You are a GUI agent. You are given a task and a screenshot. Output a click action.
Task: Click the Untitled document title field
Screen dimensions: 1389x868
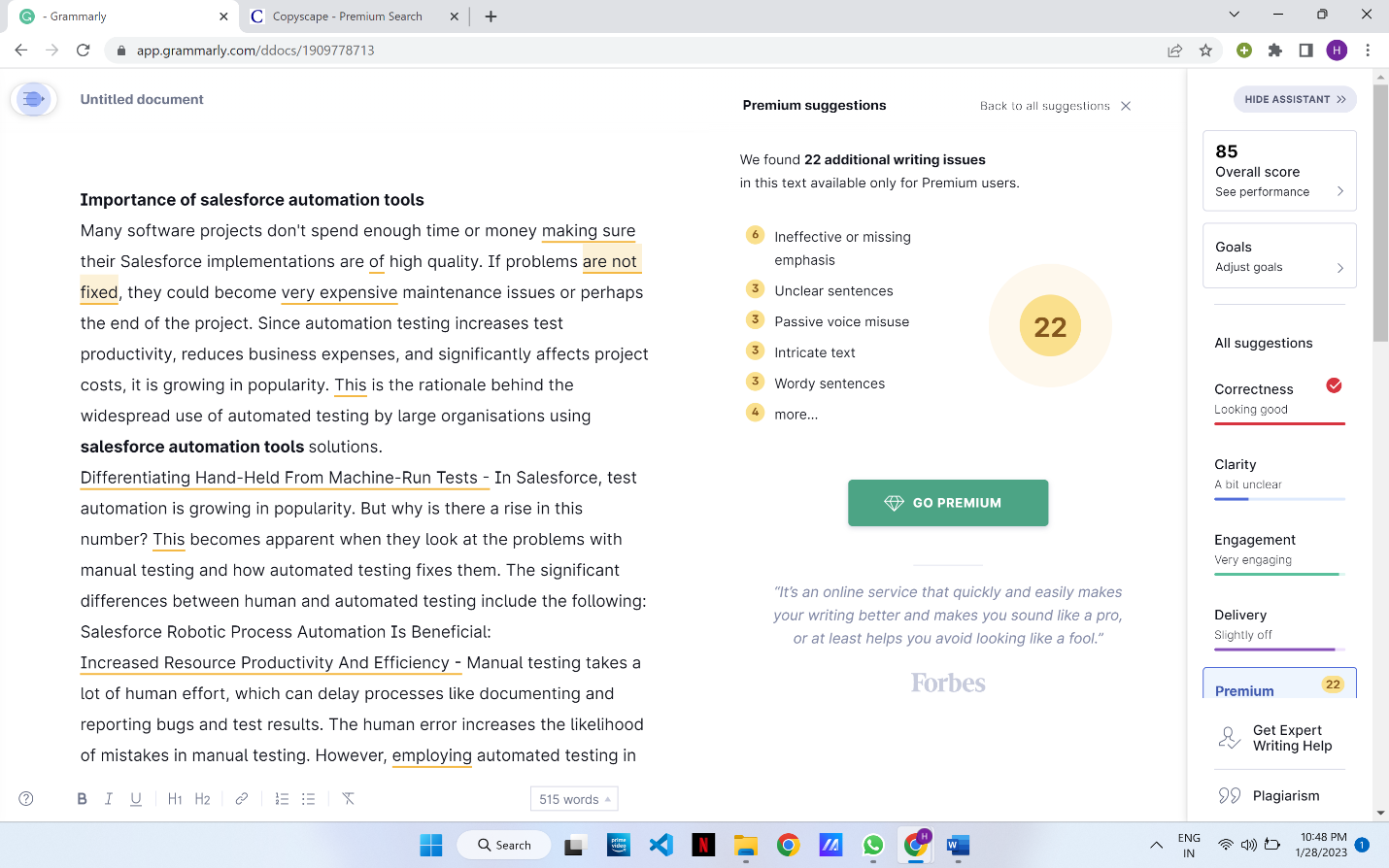(142, 99)
